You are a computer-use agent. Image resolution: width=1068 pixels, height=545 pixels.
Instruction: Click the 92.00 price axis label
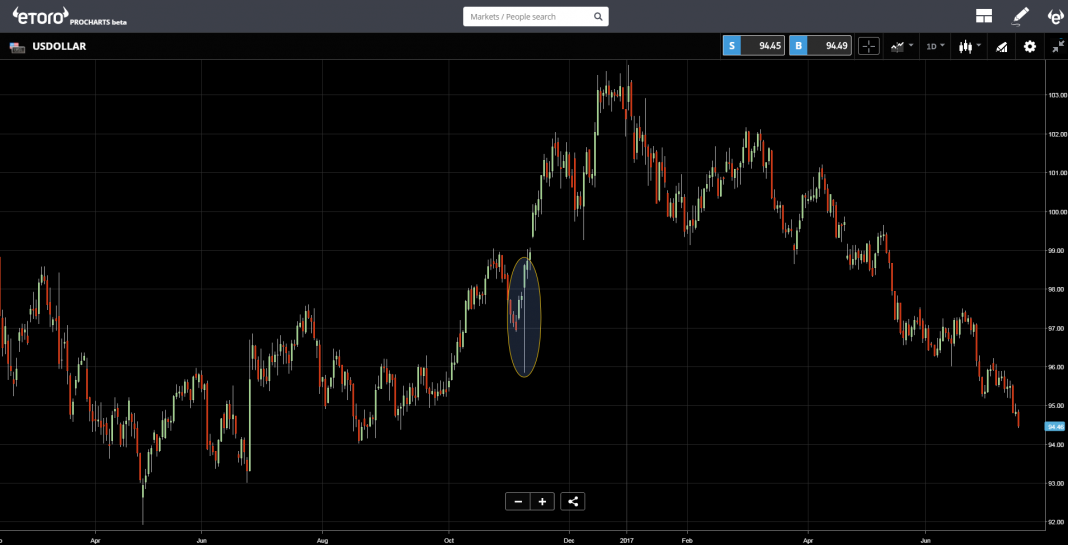1056,523
